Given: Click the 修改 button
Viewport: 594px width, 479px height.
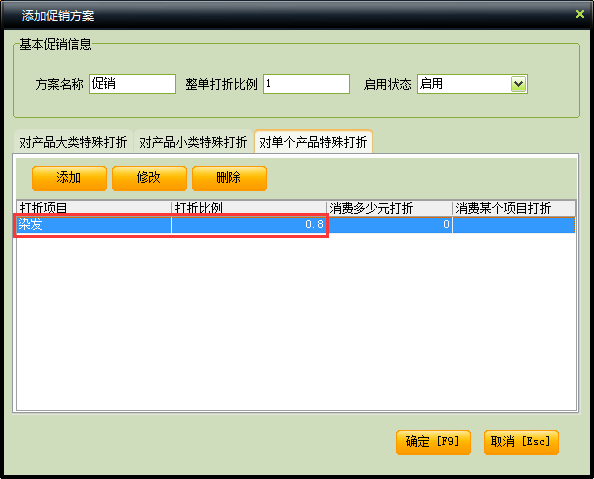Looking at the screenshot, I should point(149,178).
